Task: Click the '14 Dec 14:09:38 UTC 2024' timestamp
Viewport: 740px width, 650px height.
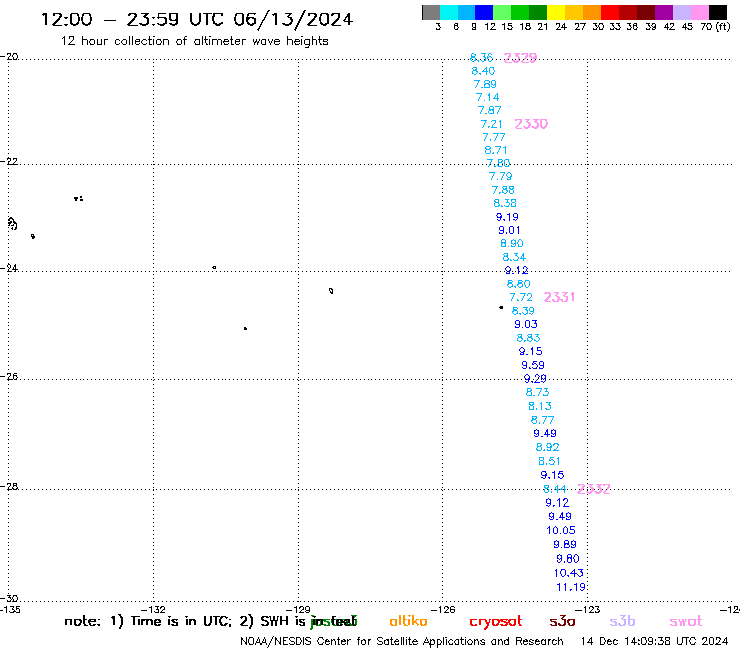Action: [654, 641]
